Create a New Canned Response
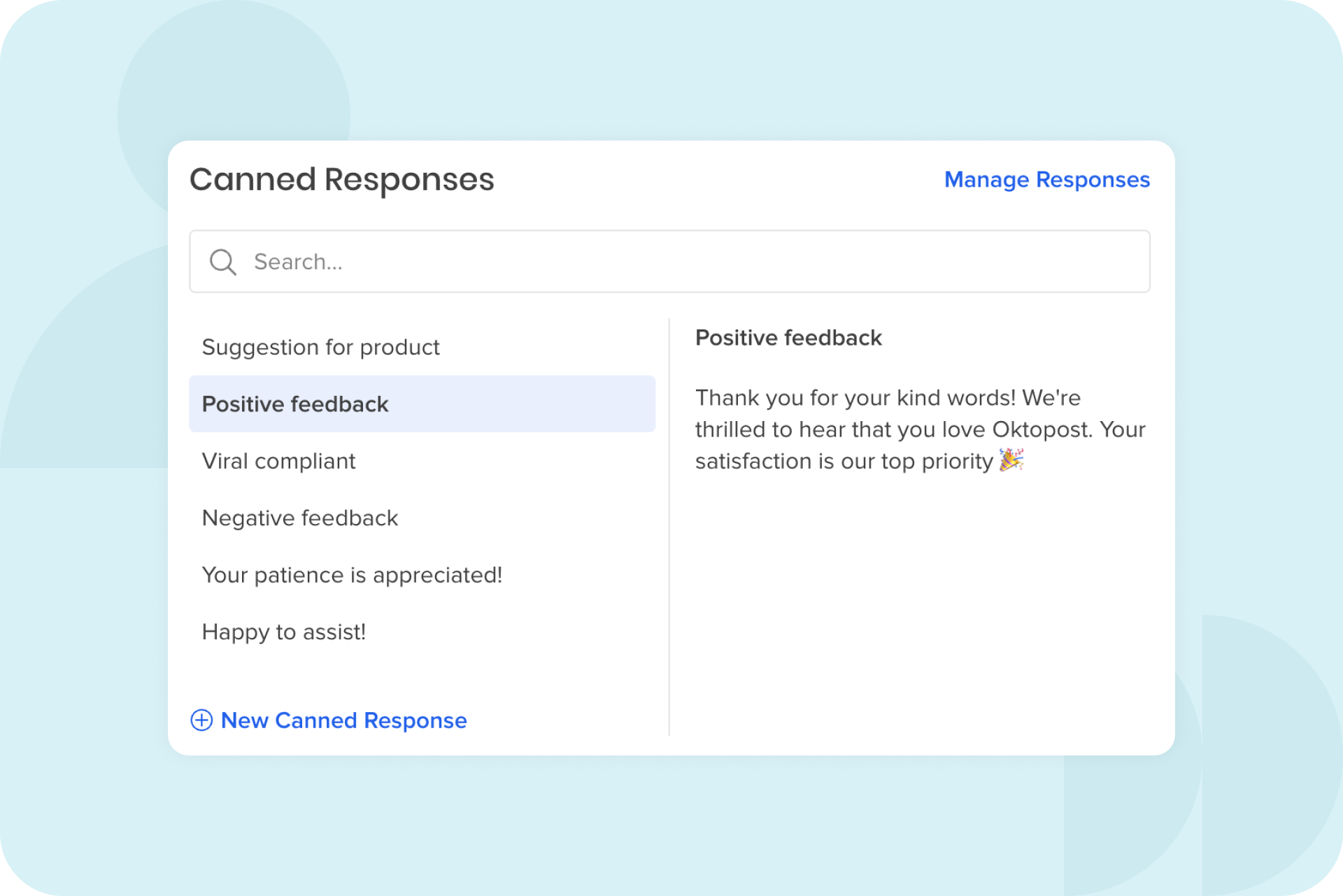The image size is (1343, 896). [x=328, y=720]
